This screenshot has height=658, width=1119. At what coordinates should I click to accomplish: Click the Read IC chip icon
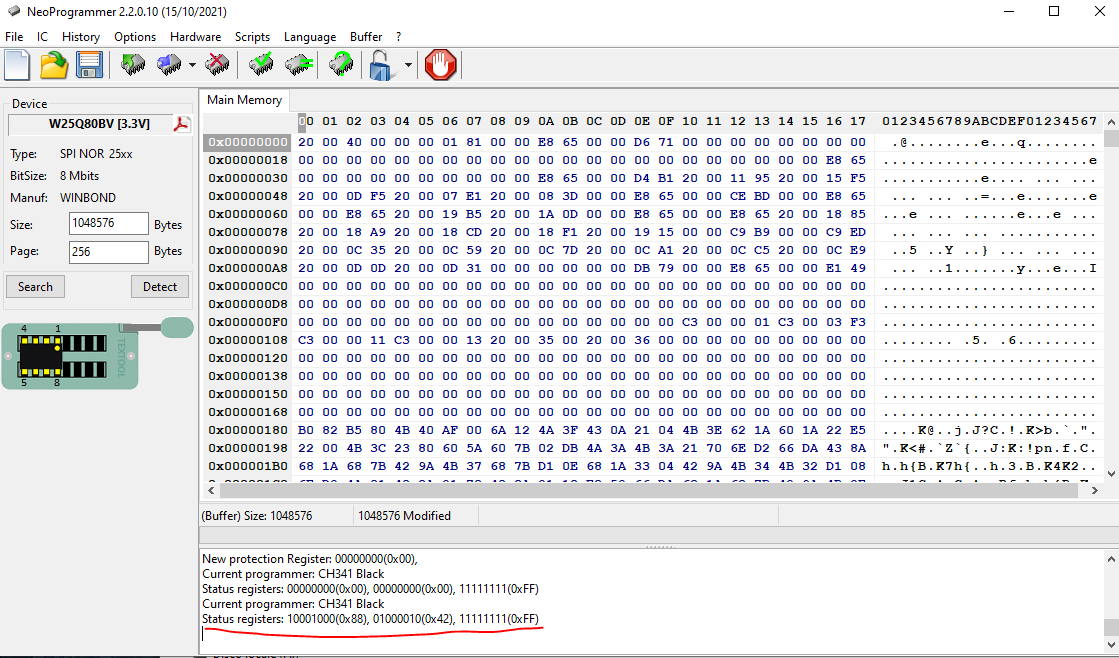(x=133, y=66)
